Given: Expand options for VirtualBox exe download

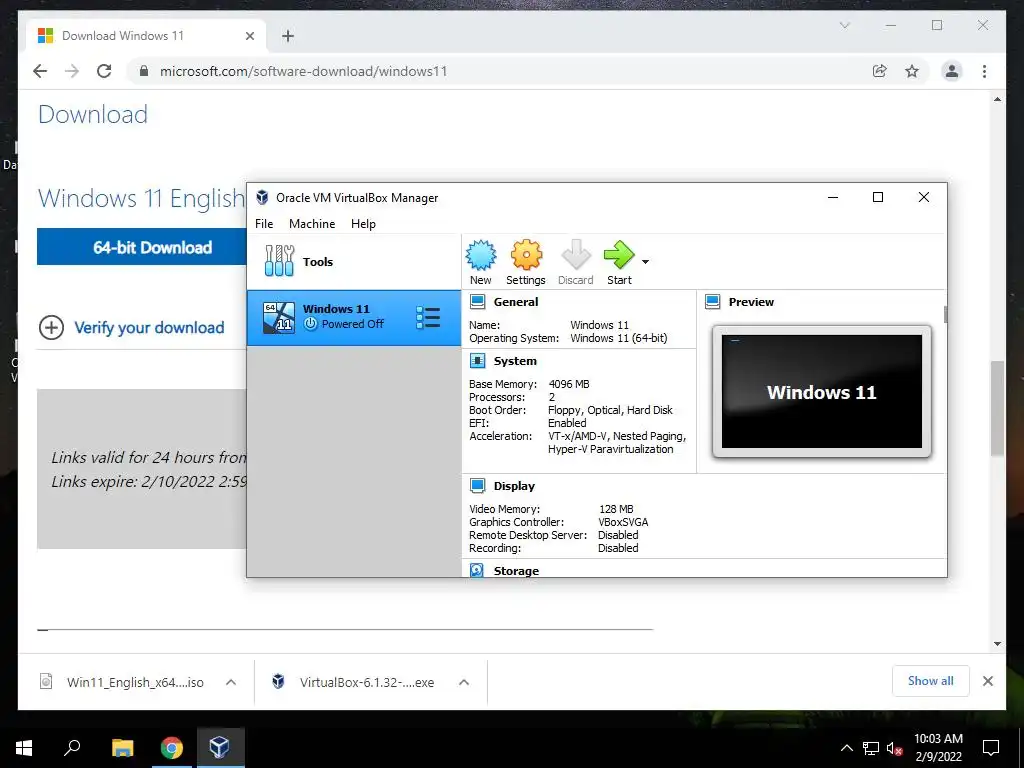Looking at the screenshot, I should [464, 682].
